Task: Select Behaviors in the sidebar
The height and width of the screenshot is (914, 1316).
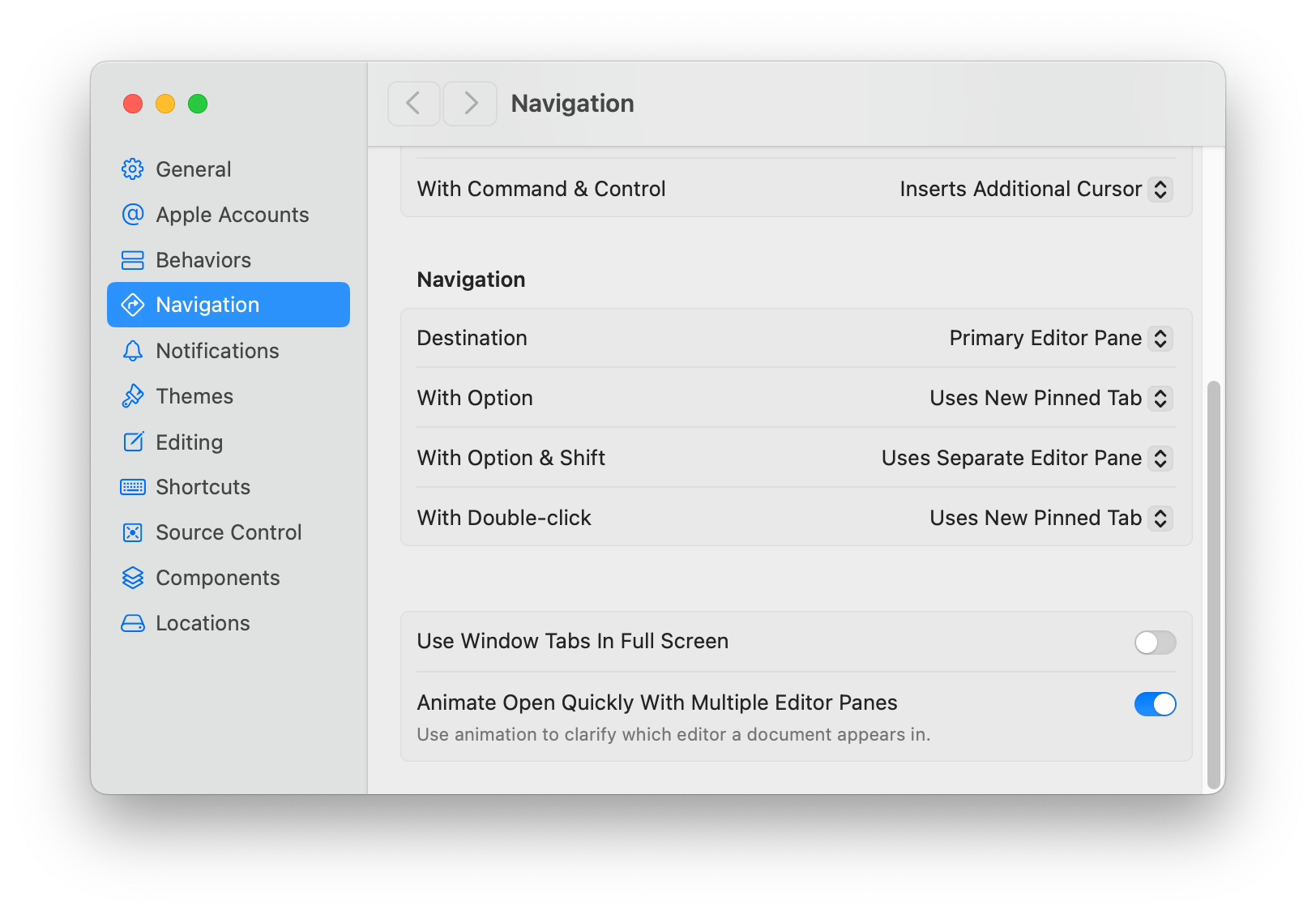Action: click(x=229, y=260)
